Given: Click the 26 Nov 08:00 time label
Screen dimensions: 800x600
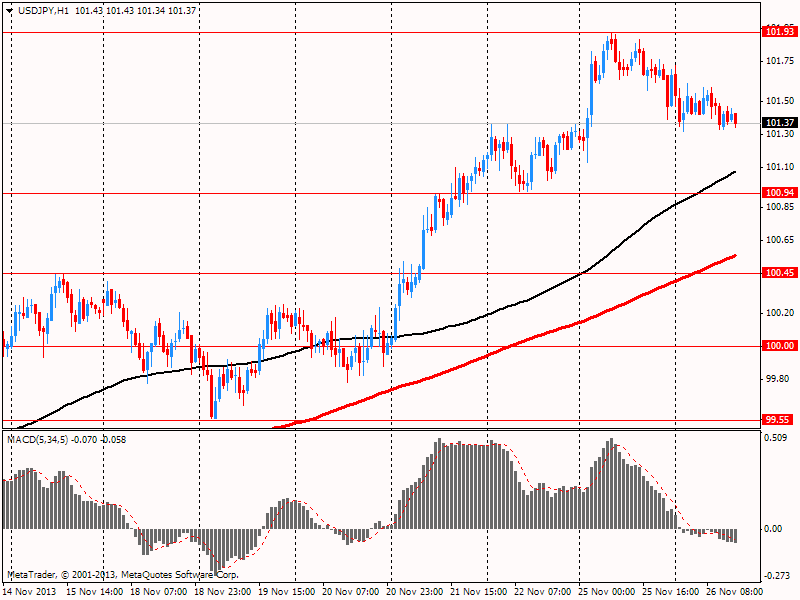Looking at the screenshot, I should [x=735, y=592].
